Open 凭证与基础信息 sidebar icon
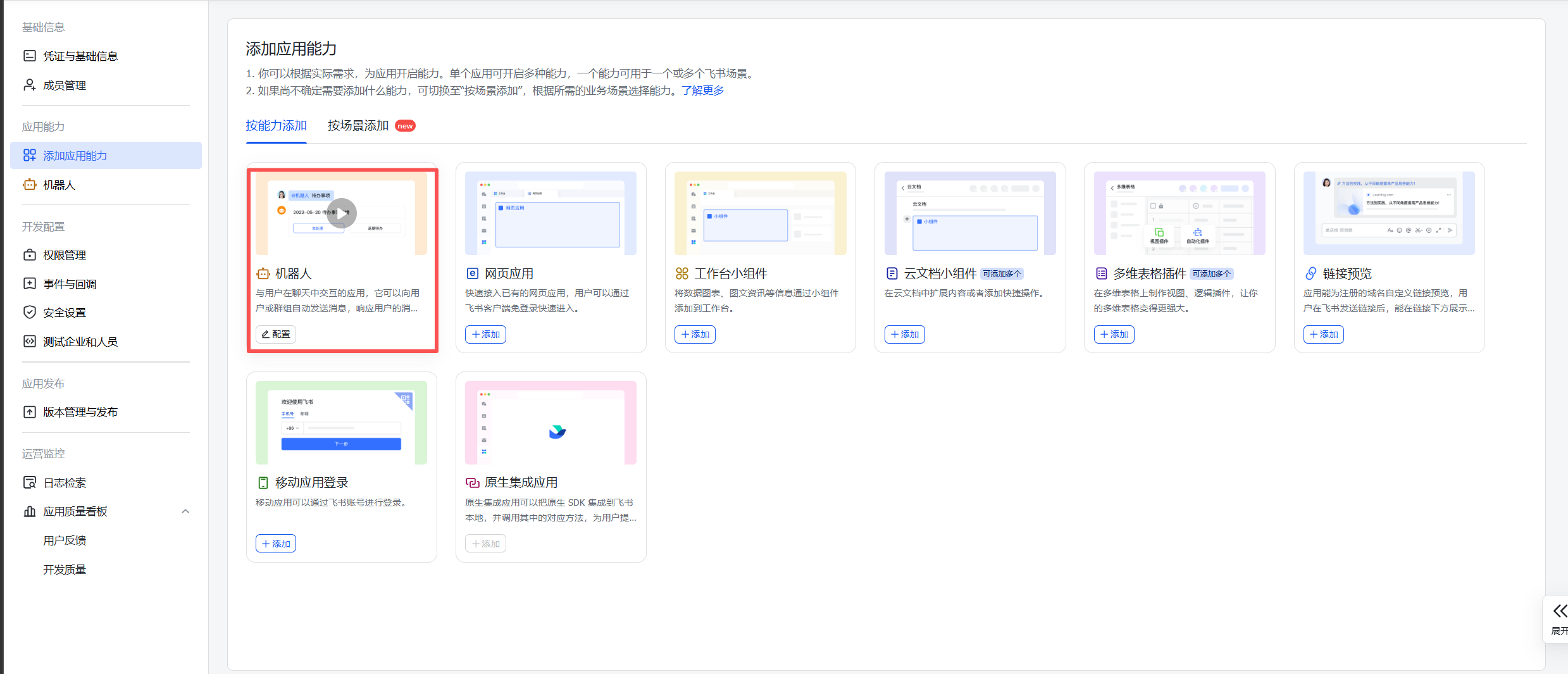1568x674 pixels. [x=29, y=56]
